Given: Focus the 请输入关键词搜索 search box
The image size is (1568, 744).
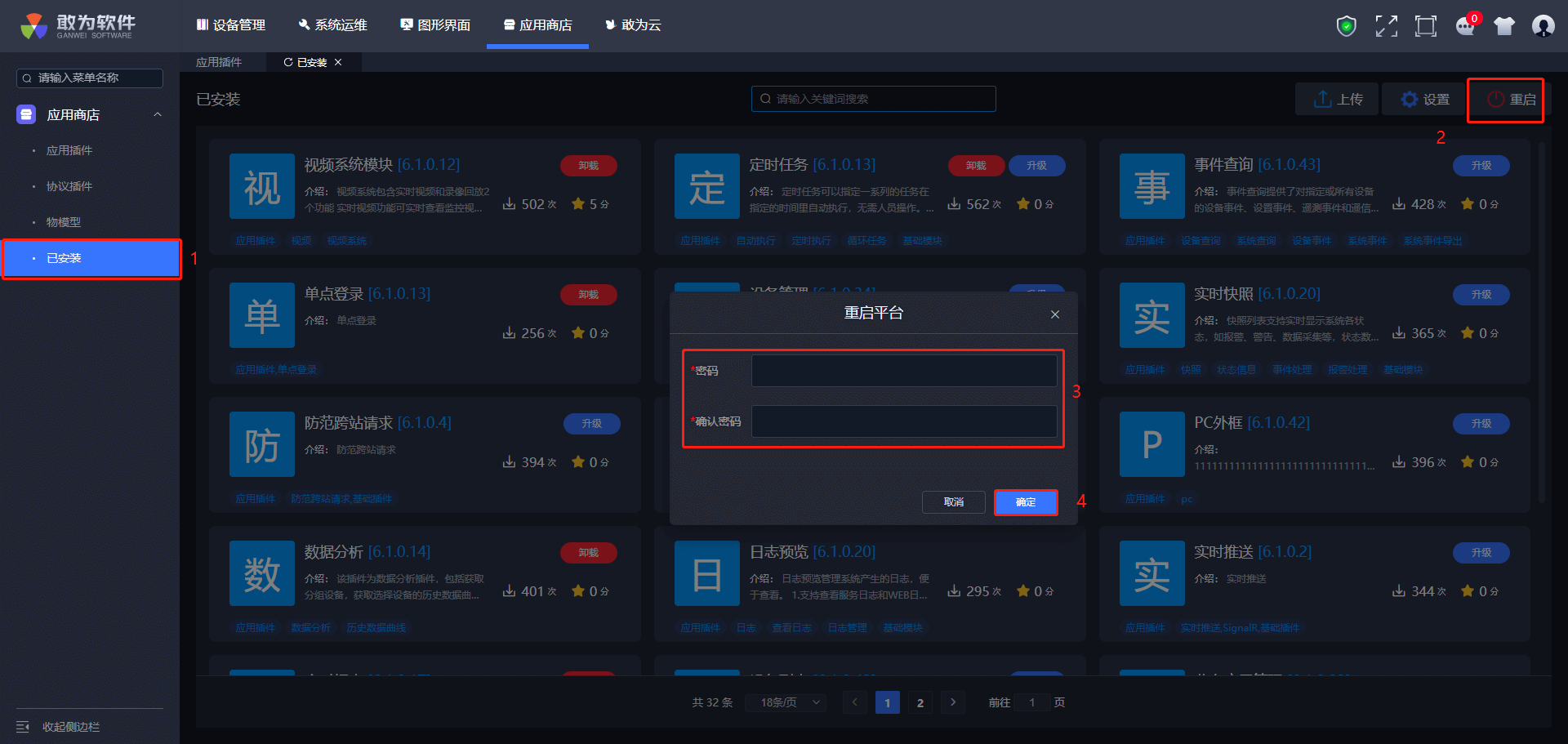Looking at the screenshot, I should click(873, 99).
